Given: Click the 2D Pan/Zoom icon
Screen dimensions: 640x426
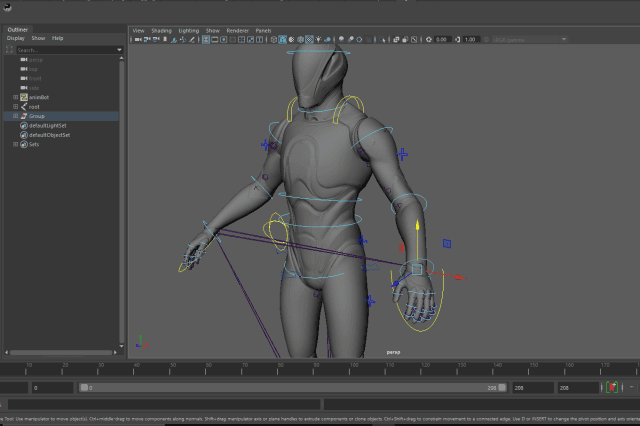Looking at the screenshot, I should pos(183,40).
